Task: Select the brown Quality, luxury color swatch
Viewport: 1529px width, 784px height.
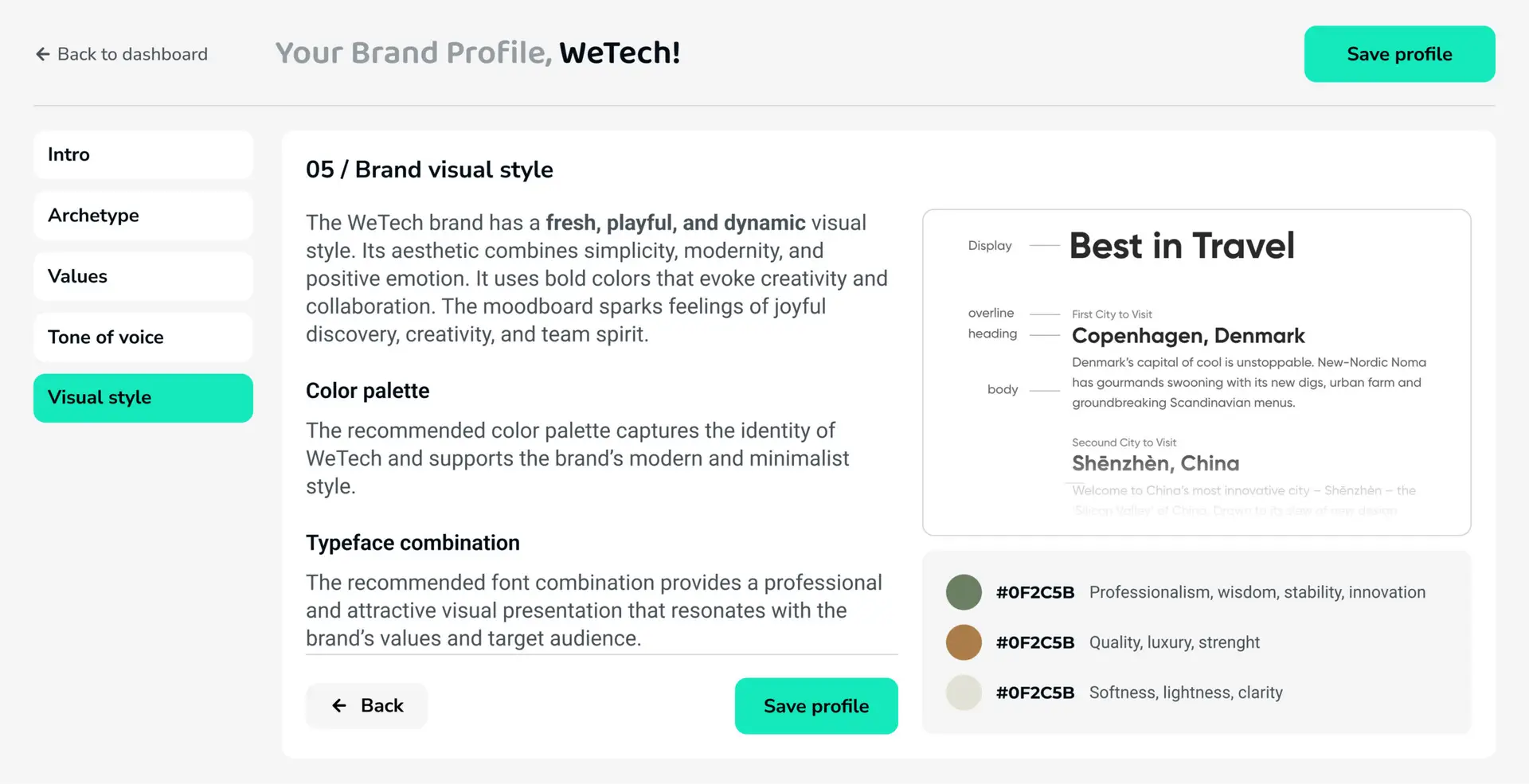Action: tap(964, 642)
